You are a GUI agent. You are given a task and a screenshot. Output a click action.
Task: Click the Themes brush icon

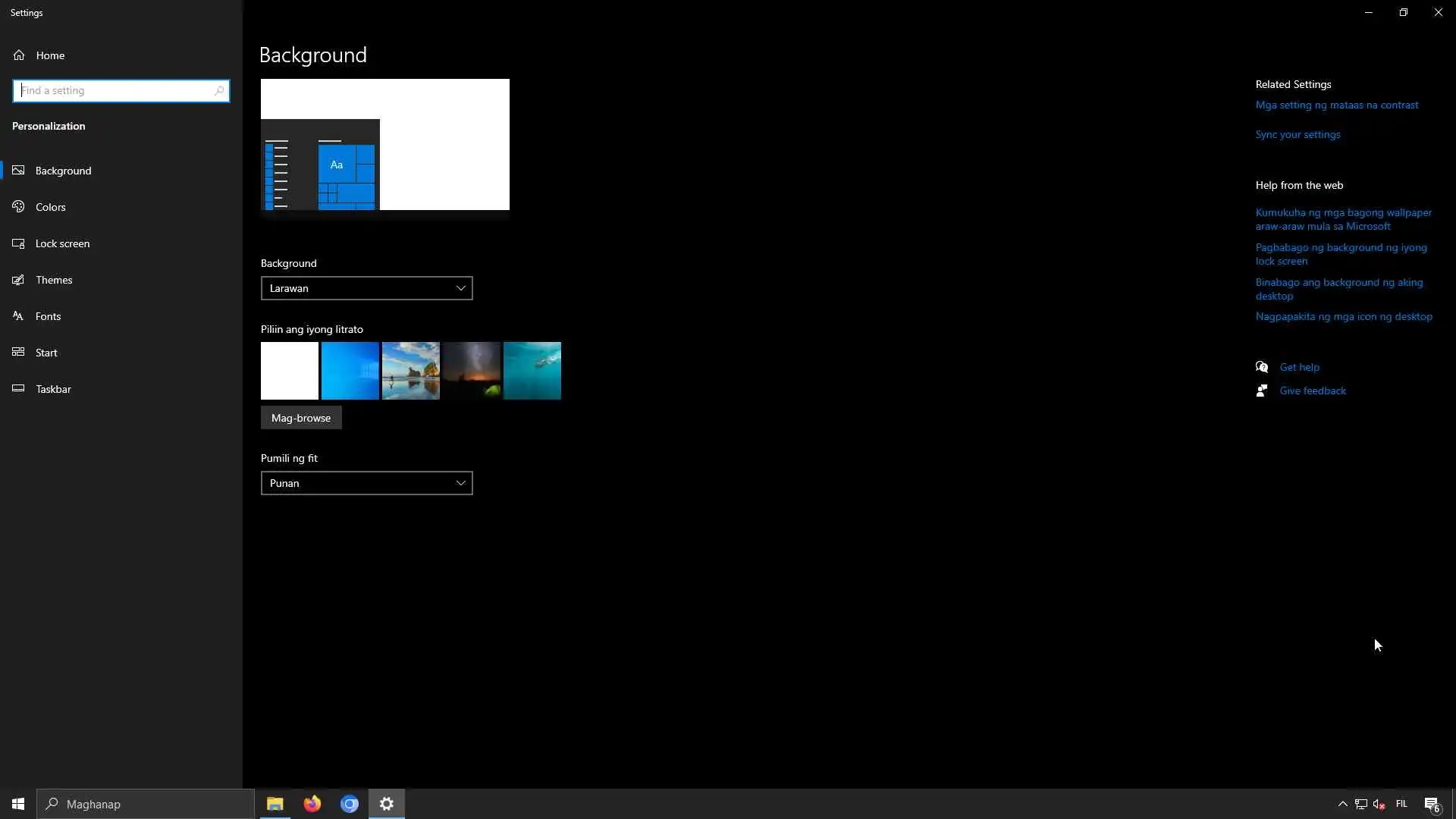coord(19,280)
